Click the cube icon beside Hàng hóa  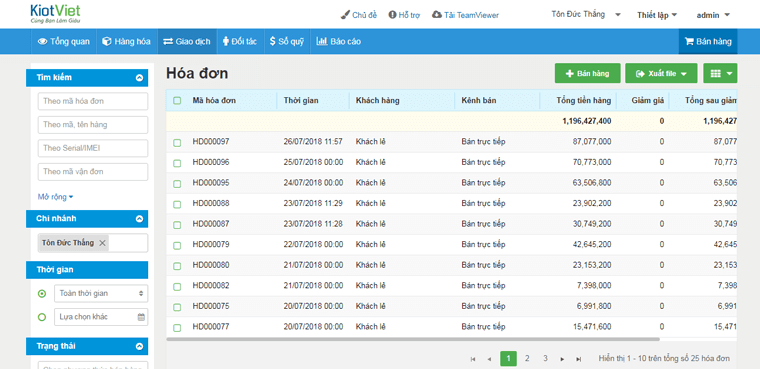(x=106, y=42)
